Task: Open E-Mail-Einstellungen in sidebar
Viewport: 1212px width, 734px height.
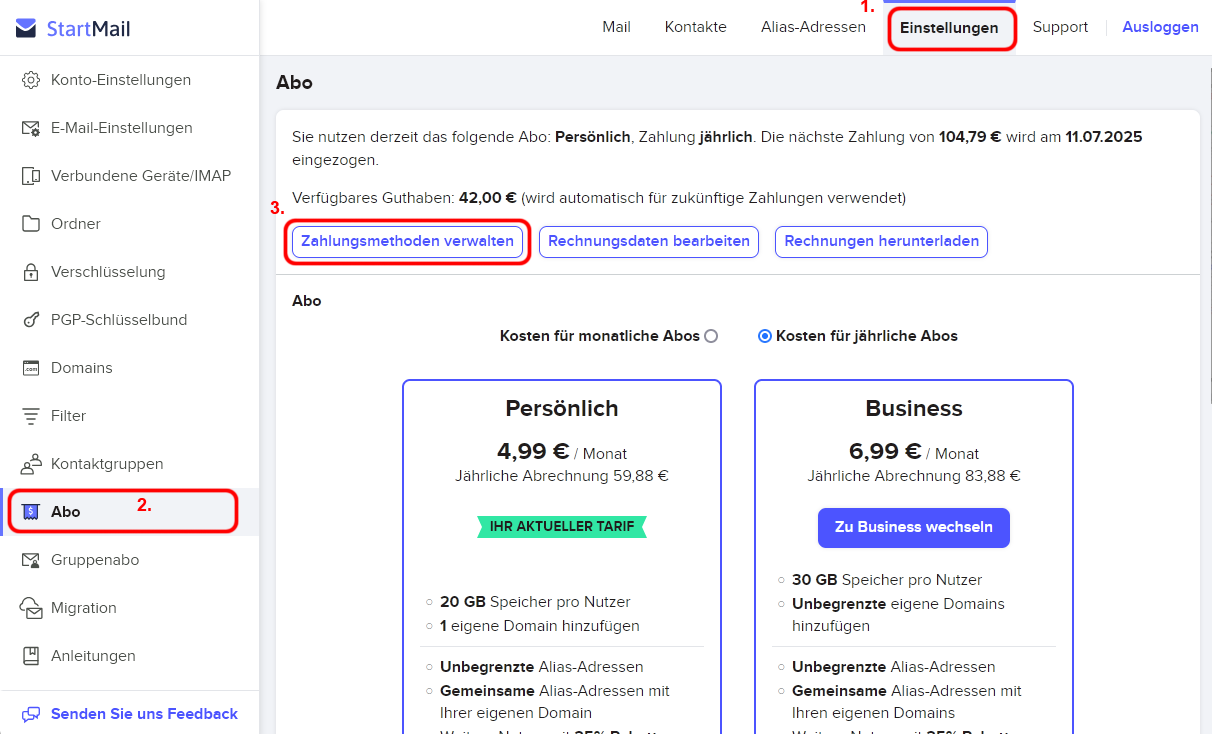Action: [129, 128]
